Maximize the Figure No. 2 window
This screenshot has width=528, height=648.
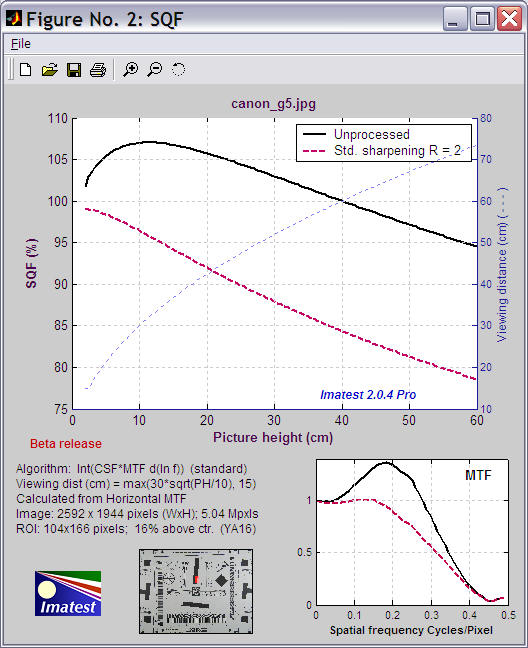pos(482,19)
